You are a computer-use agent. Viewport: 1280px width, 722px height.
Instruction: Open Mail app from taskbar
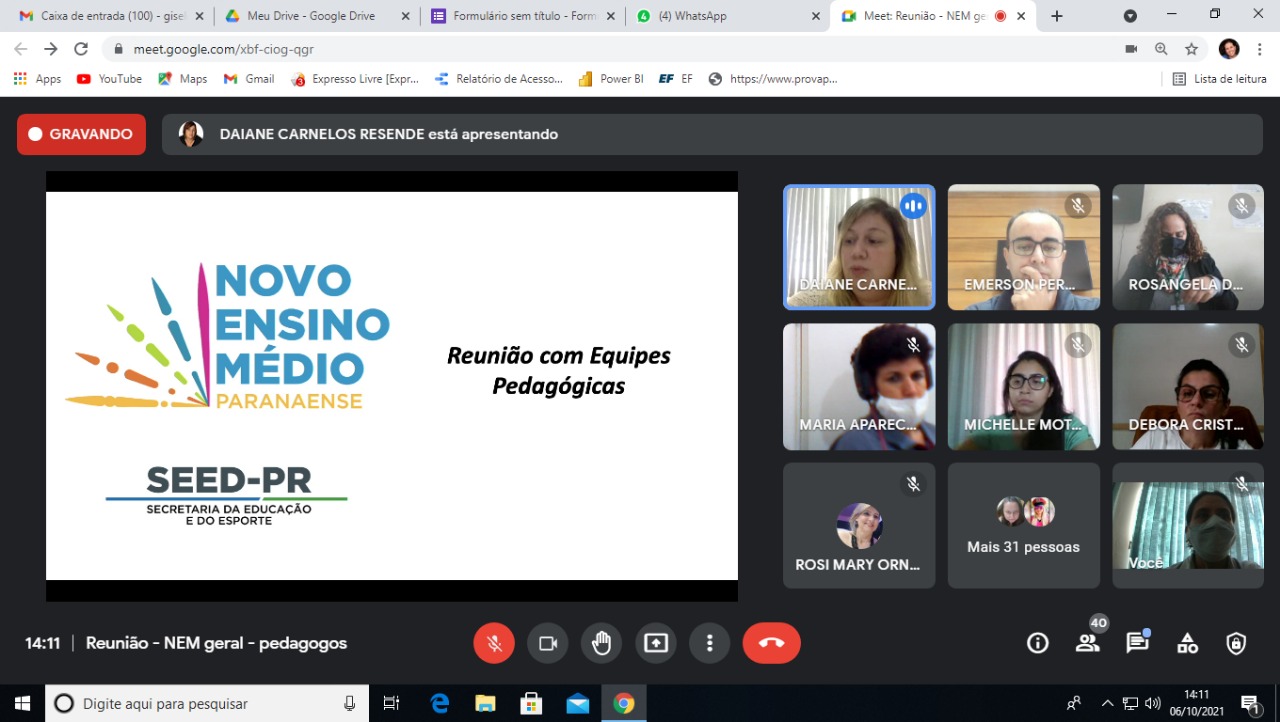point(577,703)
